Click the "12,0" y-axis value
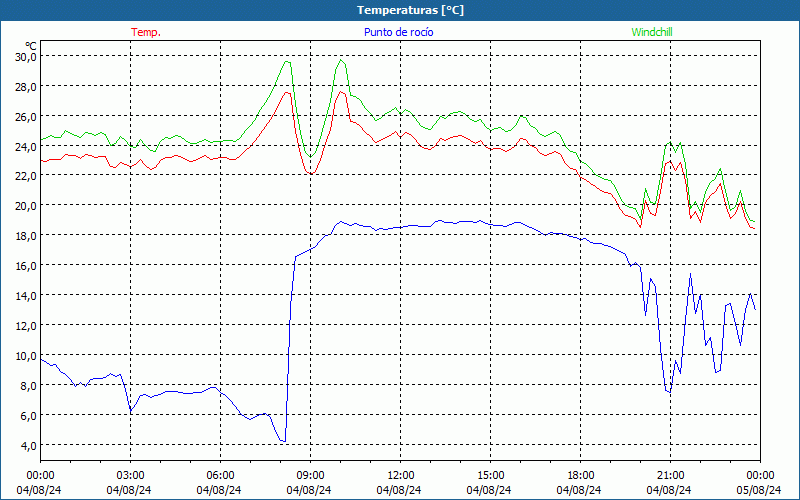 click(26, 326)
